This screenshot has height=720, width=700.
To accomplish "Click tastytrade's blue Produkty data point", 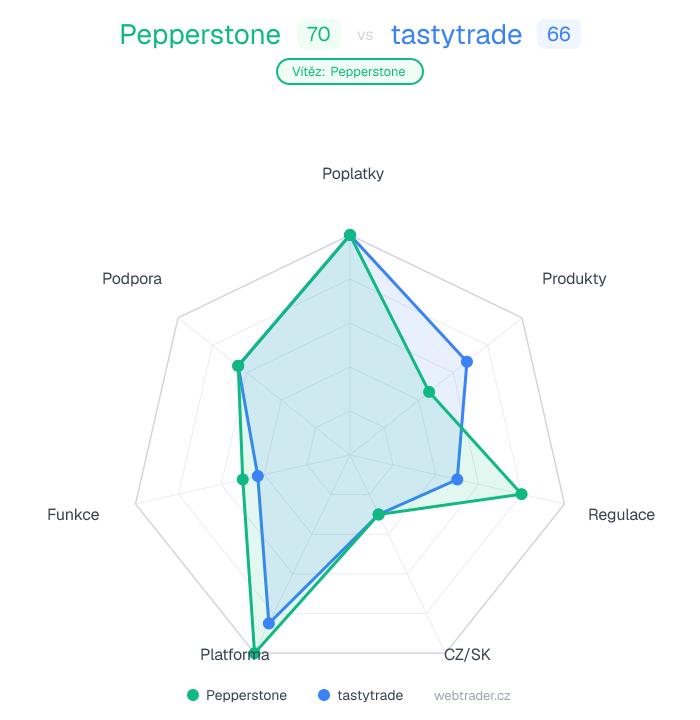I will (466, 360).
